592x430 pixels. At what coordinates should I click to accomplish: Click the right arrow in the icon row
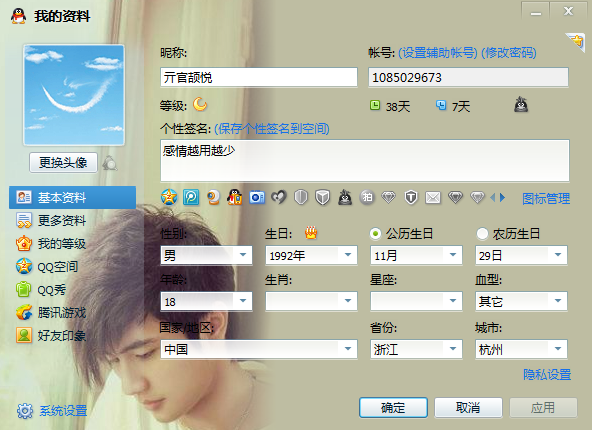[502, 197]
